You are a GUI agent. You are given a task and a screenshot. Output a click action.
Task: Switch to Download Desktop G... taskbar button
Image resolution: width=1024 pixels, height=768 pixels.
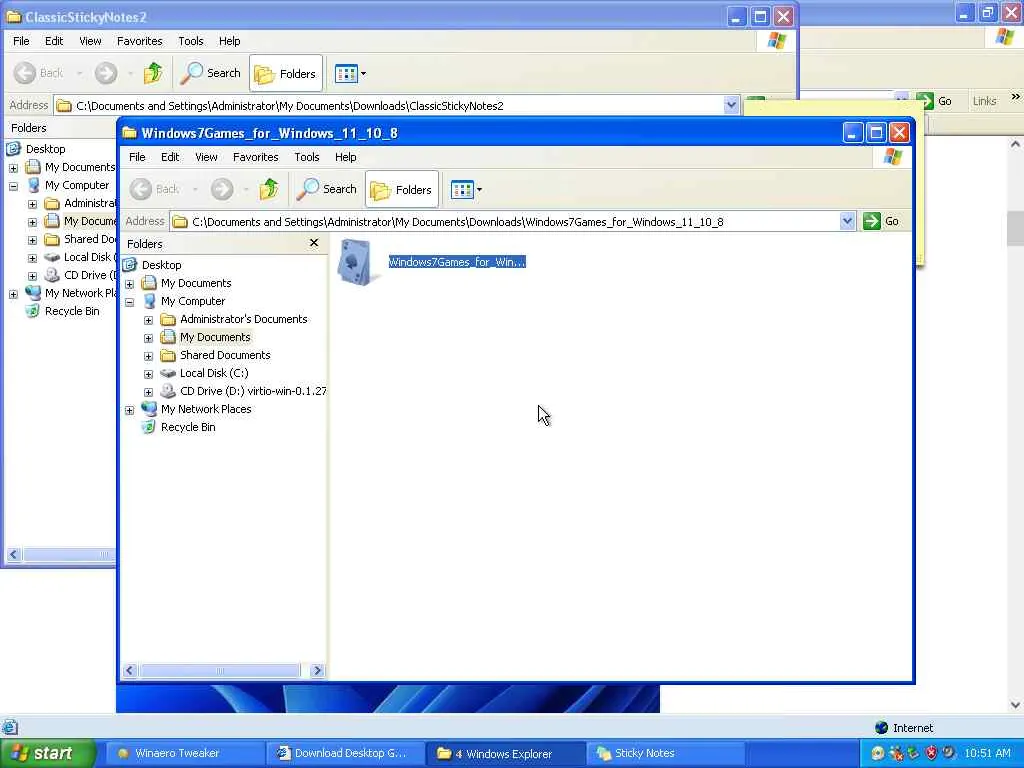[x=345, y=753]
